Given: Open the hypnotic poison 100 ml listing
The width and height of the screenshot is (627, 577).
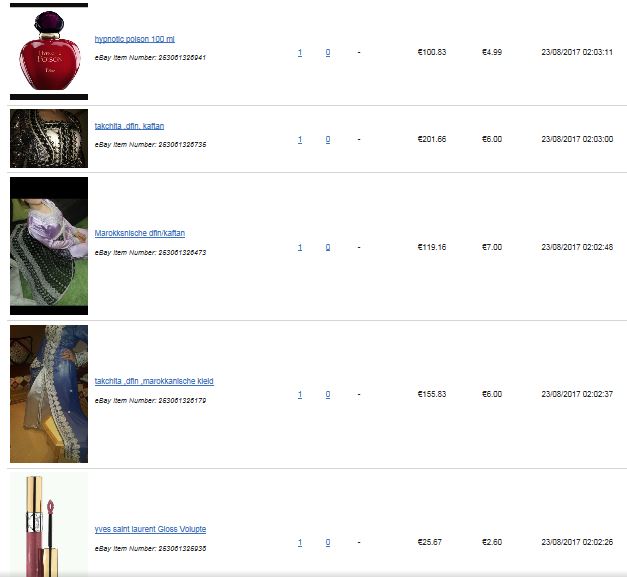Looking at the screenshot, I should (134, 39).
